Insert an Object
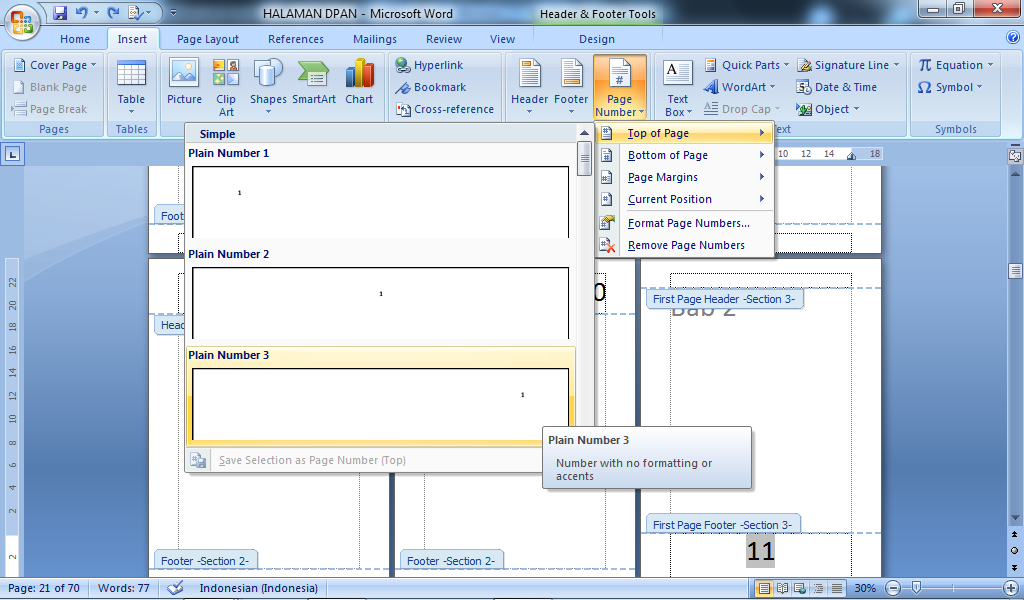The height and width of the screenshot is (600, 1024). pos(827,109)
